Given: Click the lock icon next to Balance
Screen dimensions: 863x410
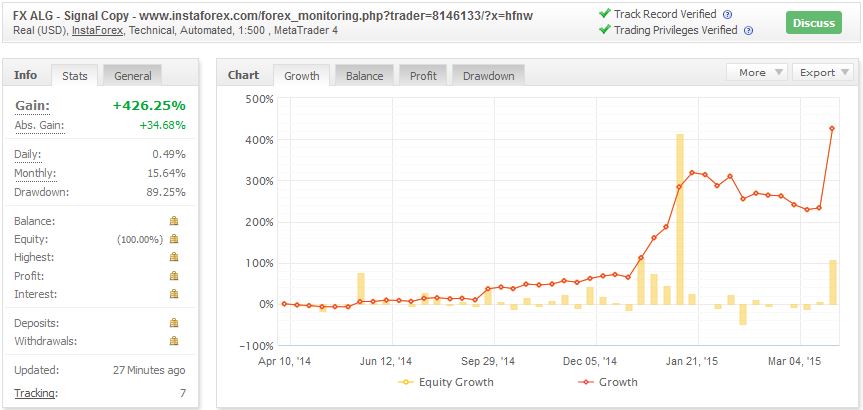Looking at the screenshot, I should pos(174,221).
